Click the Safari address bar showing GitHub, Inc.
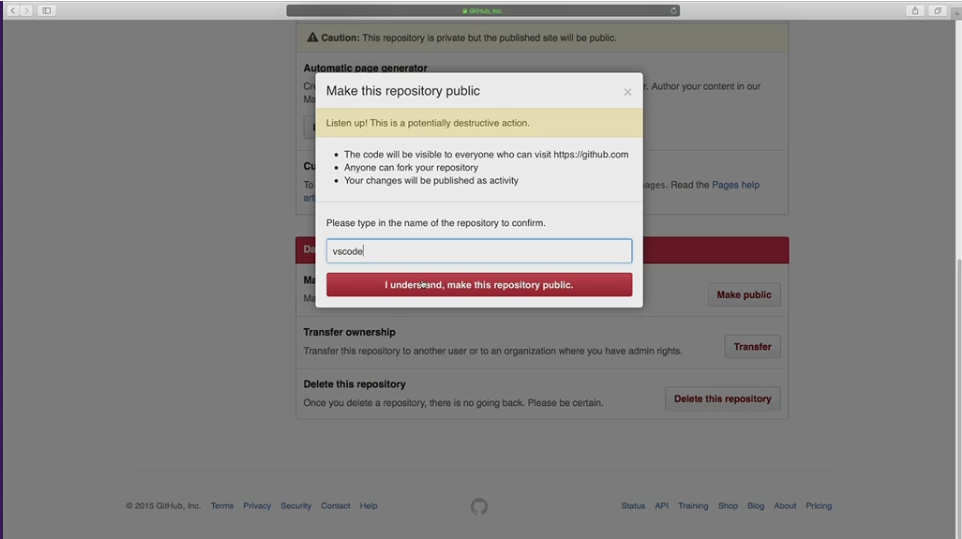Viewport: 962px width, 539px height. click(483, 10)
